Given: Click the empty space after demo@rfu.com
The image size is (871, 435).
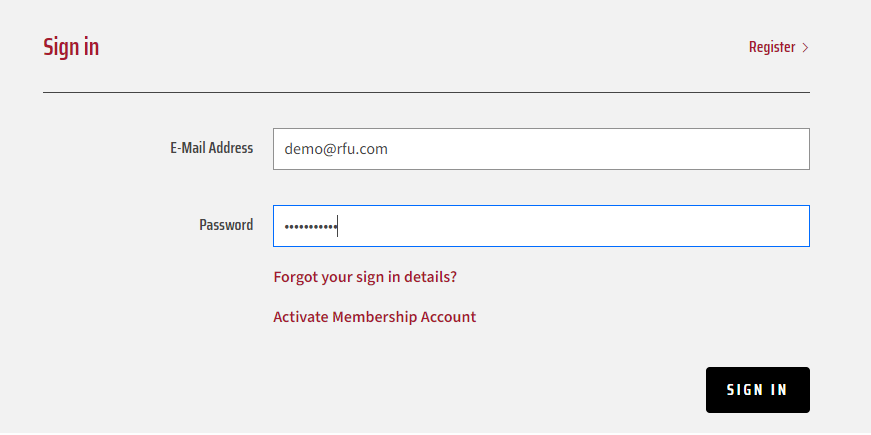Looking at the screenshot, I should click(597, 149).
